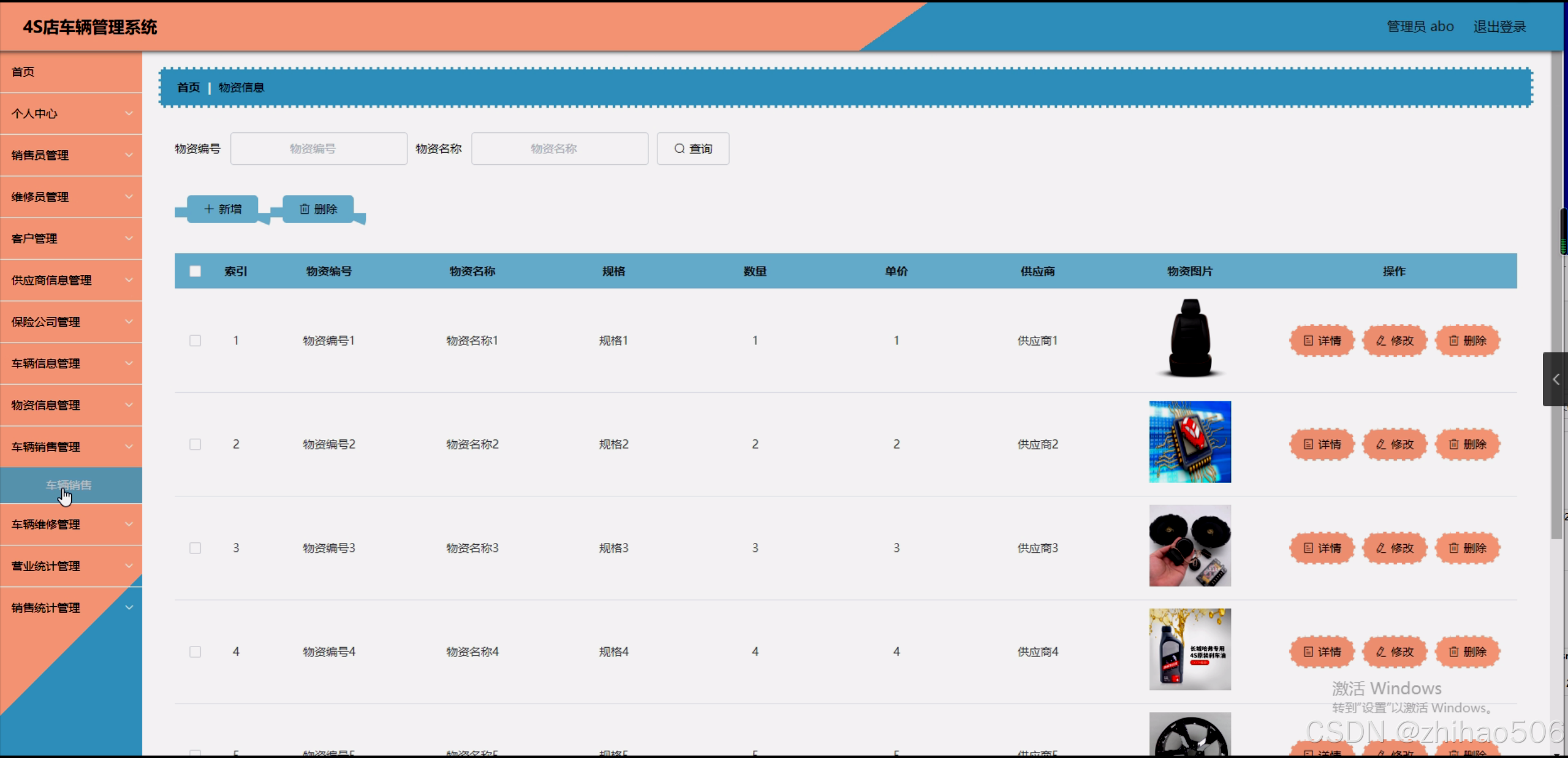The width and height of the screenshot is (1568, 758).
Task: Check the checkbox for row 3
Action: [x=195, y=548]
